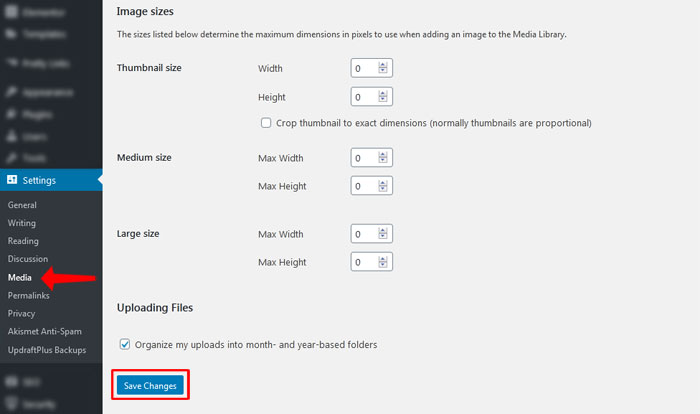Open the Media settings submenu item

(x=20, y=277)
